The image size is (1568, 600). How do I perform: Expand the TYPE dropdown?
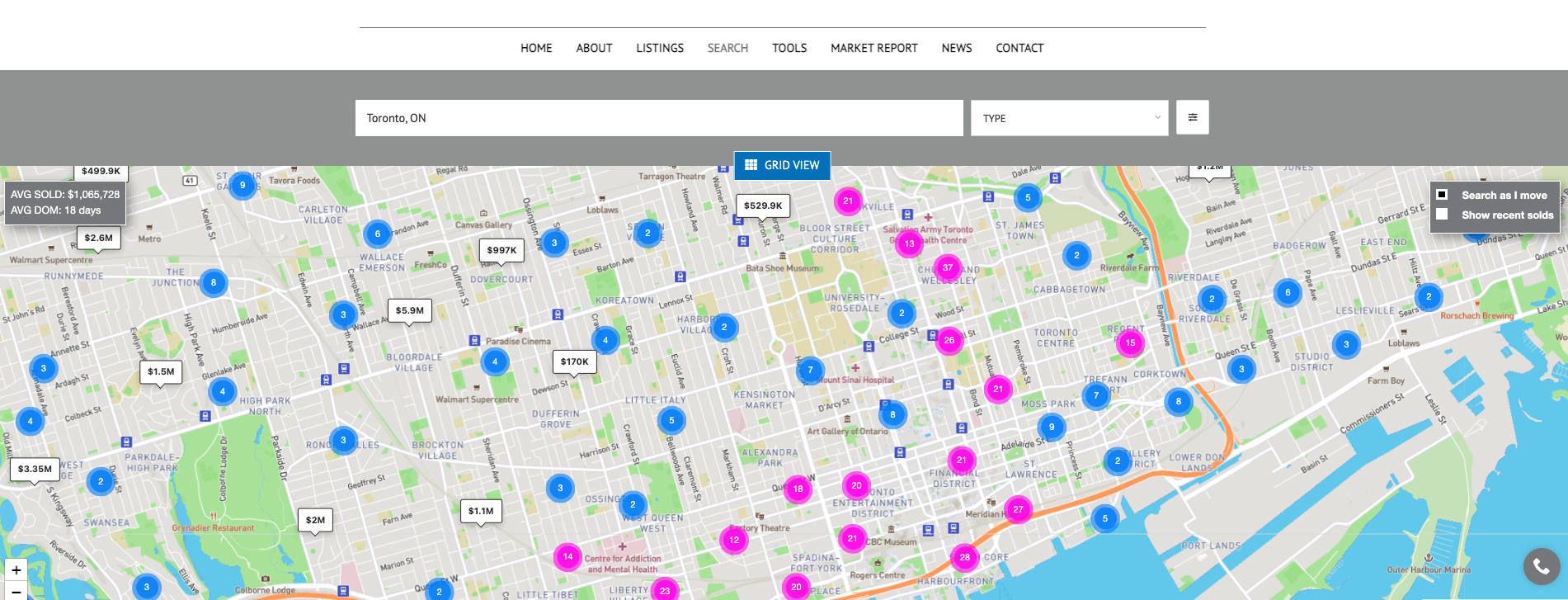1070,118
